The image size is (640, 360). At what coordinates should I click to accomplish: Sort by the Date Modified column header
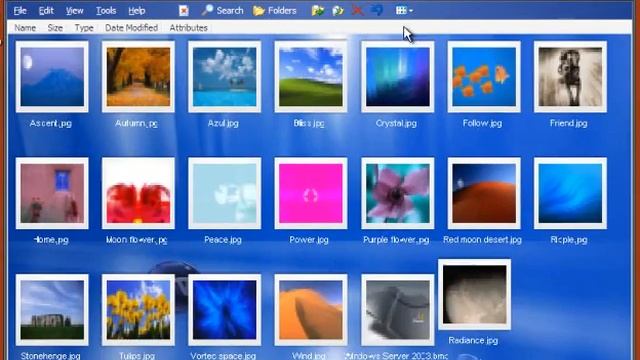[x=131, y=28]
